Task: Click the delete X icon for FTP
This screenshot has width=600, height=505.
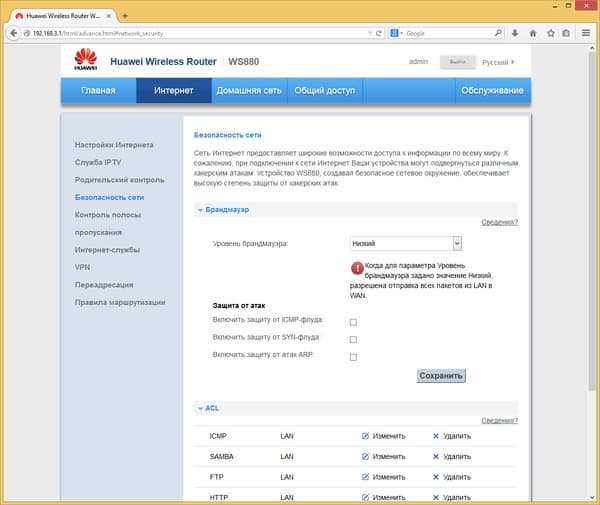Action: (x=436, y=477)
